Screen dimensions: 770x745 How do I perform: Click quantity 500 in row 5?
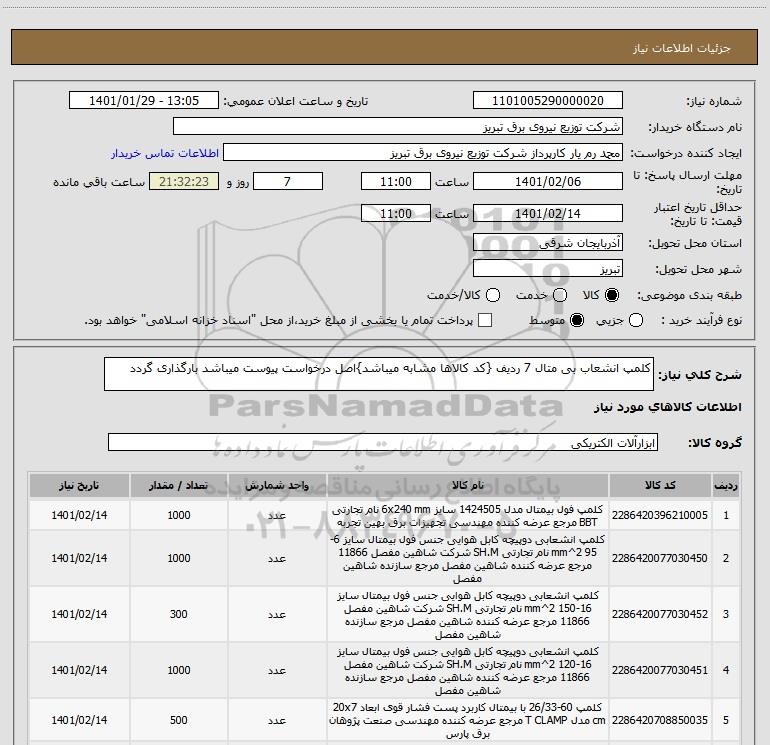(x=179, y=720)
